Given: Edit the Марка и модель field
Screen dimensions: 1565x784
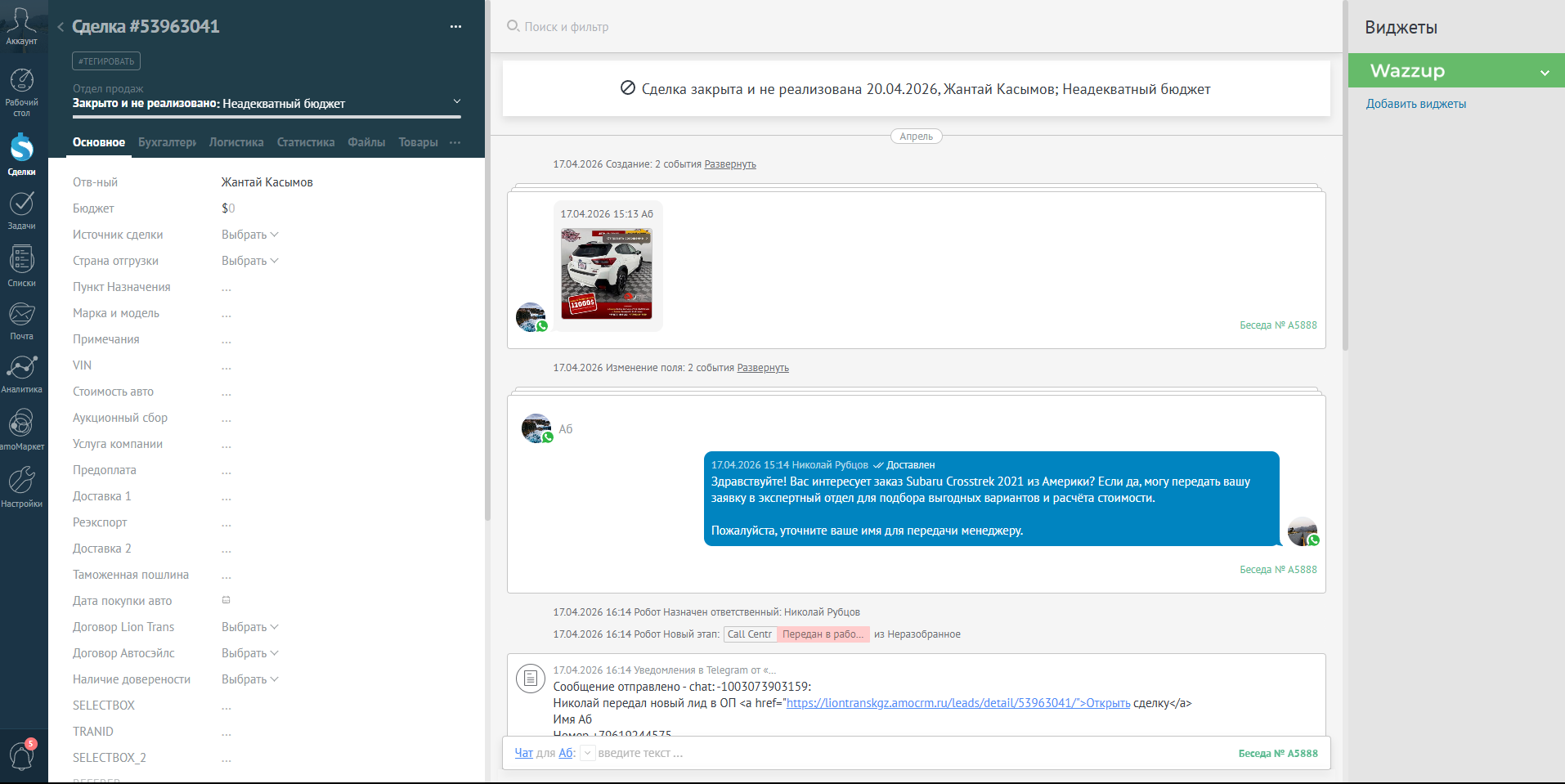Looking at the screenshot, I should tap(226, 313).
